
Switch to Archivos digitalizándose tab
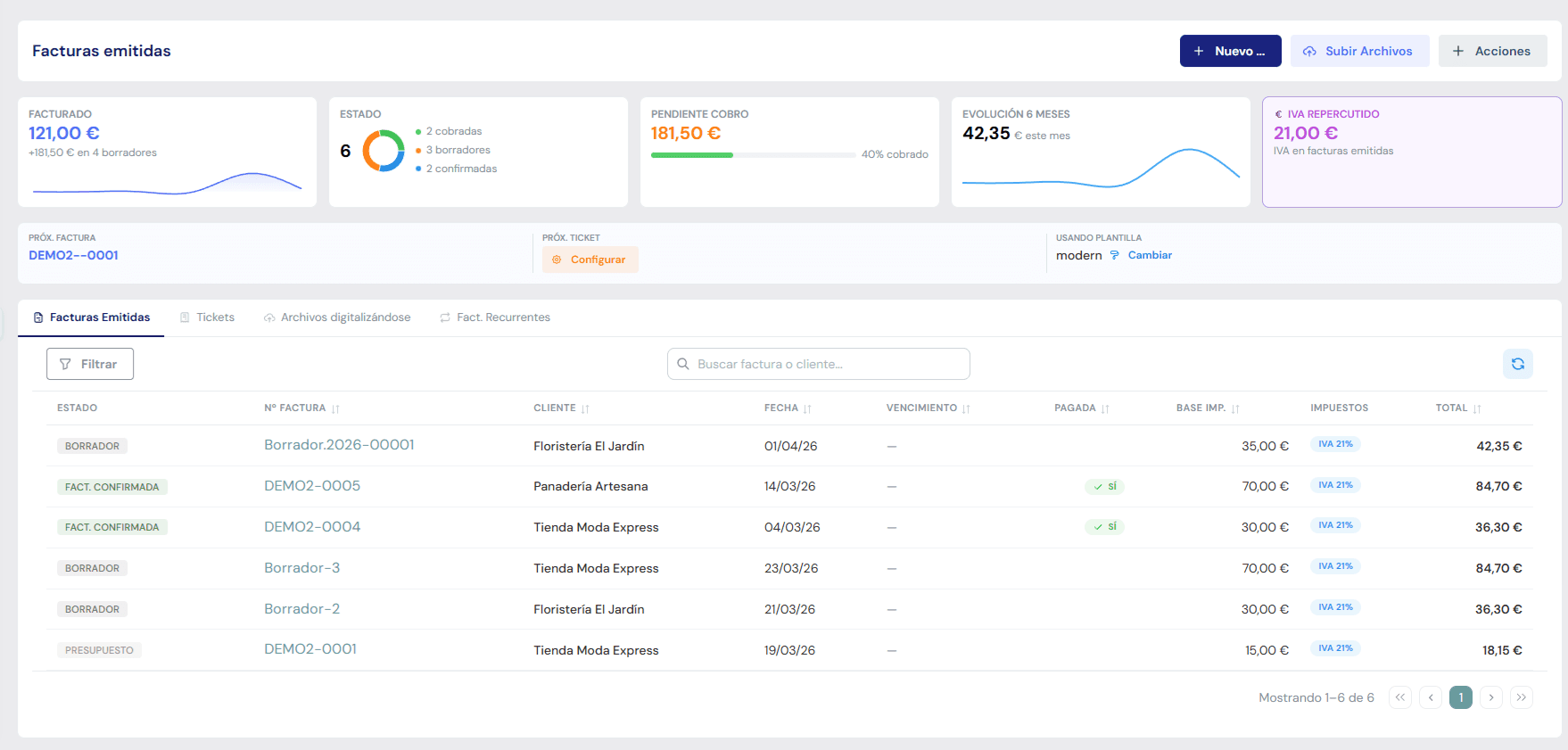tap(337, 317)
